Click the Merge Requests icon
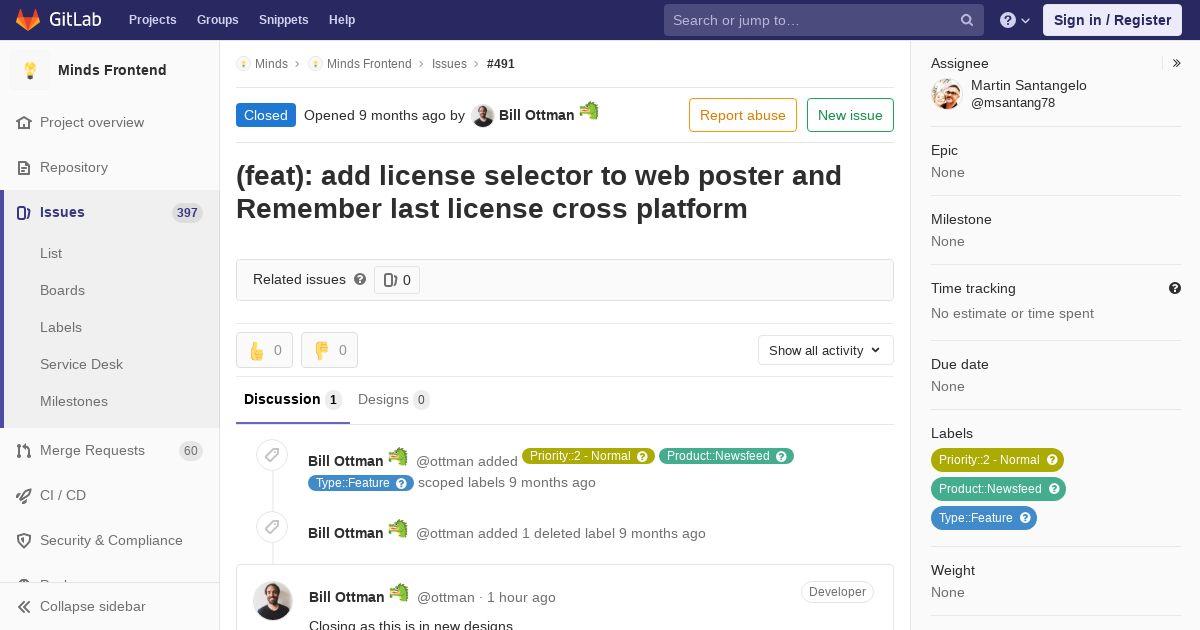Screen dimensions: 1200x630 [x=24, y=450]
